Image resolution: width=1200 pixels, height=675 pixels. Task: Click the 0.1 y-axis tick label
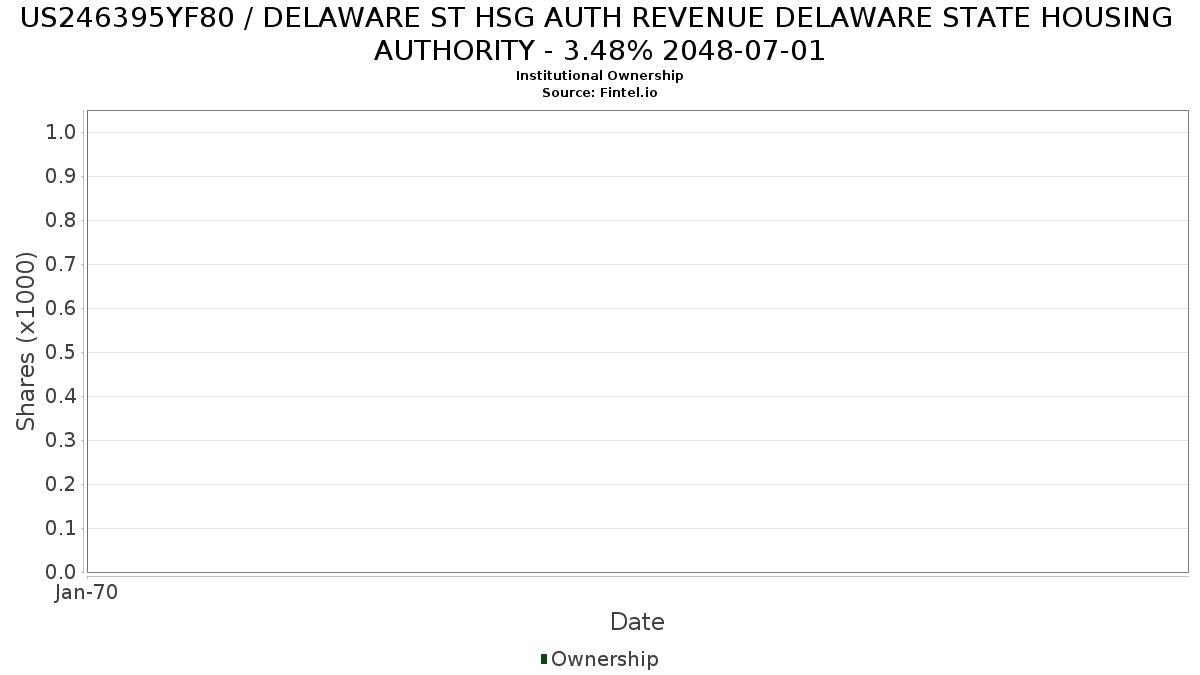pos(62,529)
